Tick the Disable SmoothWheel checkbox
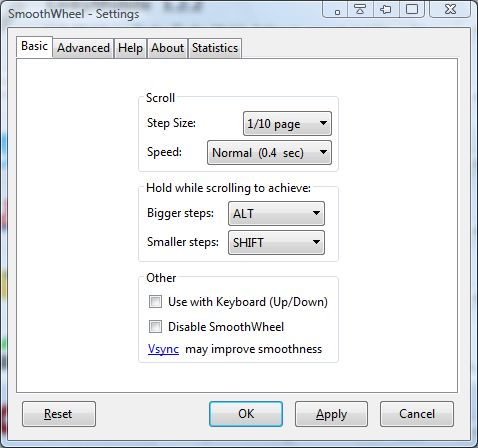Screen dimensions: 478x448 tap(155, 326)
